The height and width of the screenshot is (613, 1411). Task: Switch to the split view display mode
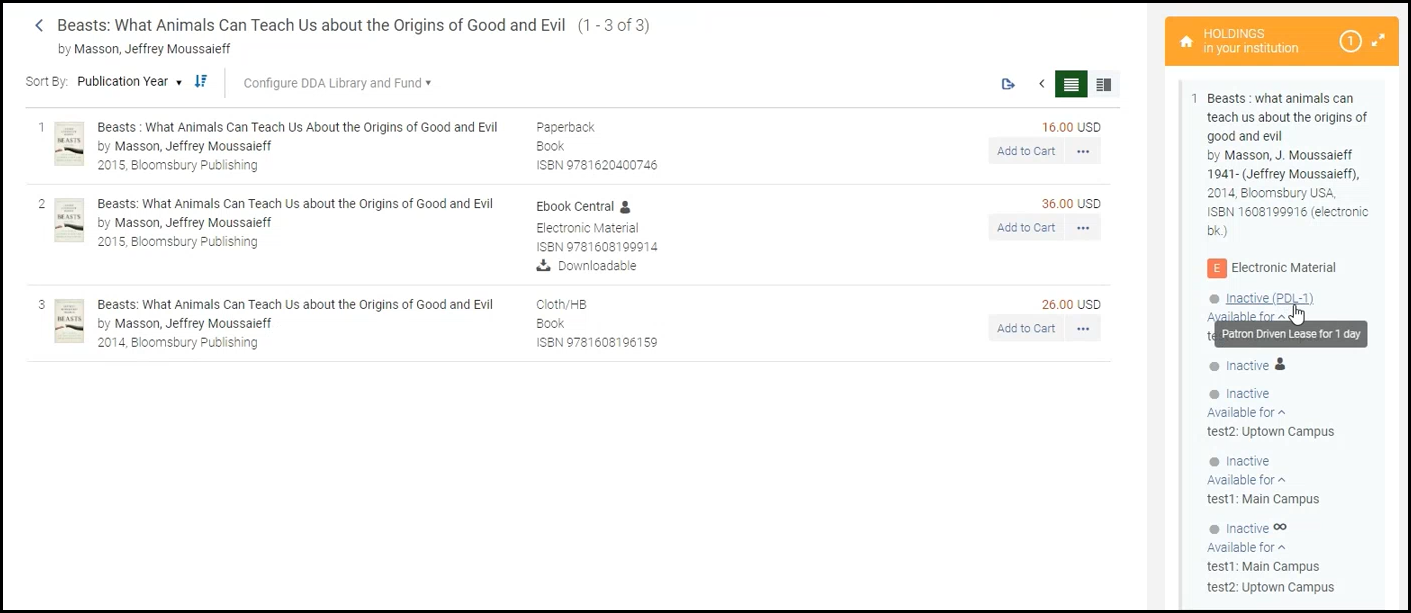pos(1103,84)
